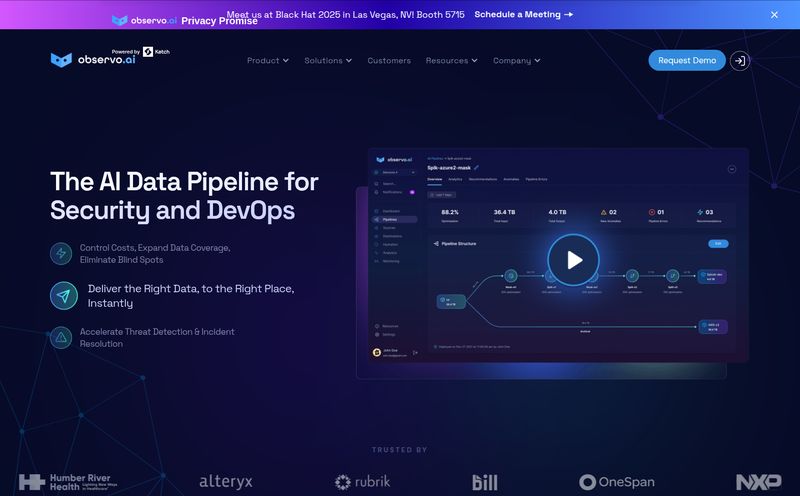
Task: Click the TRUSTED BY label
Action: pos(399,450)
